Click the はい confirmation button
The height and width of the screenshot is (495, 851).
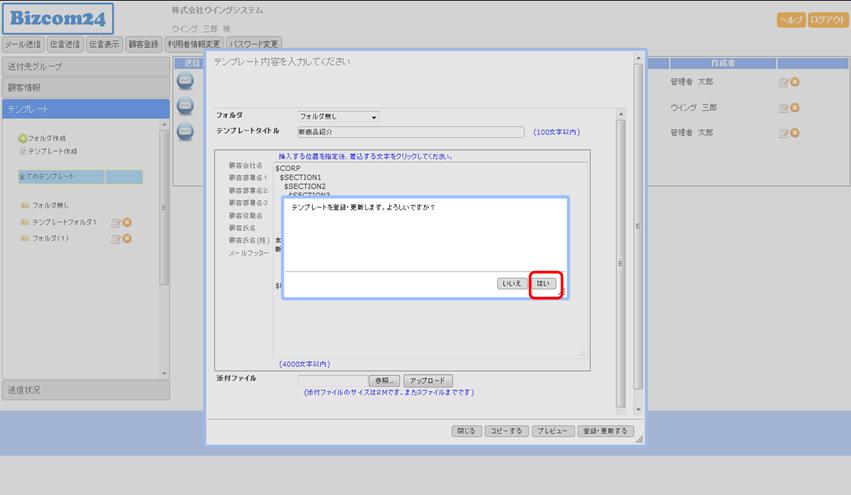point(543,284)
